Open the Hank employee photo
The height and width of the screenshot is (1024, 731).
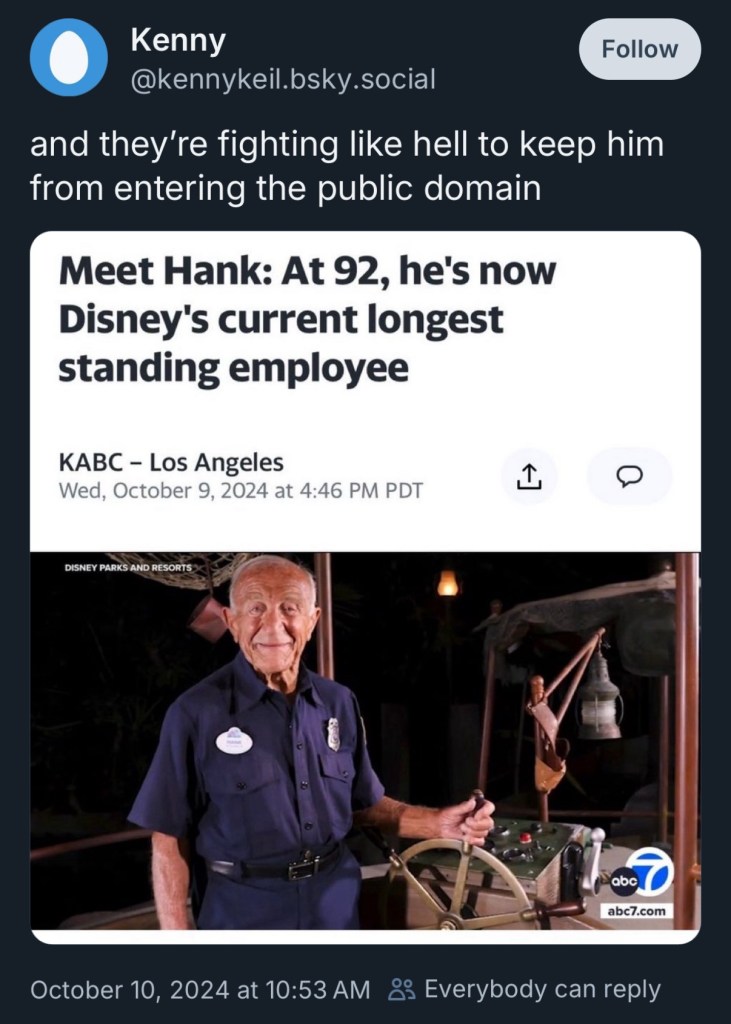pyautogui.click(x=365, y=741)
